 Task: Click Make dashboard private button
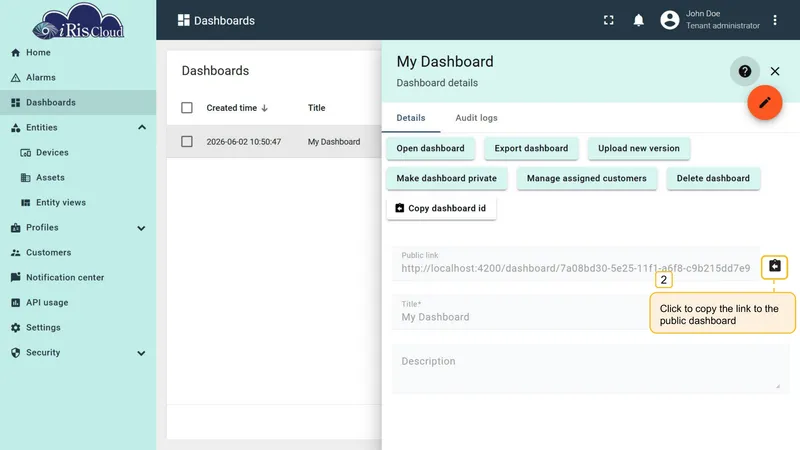[446, 179]
